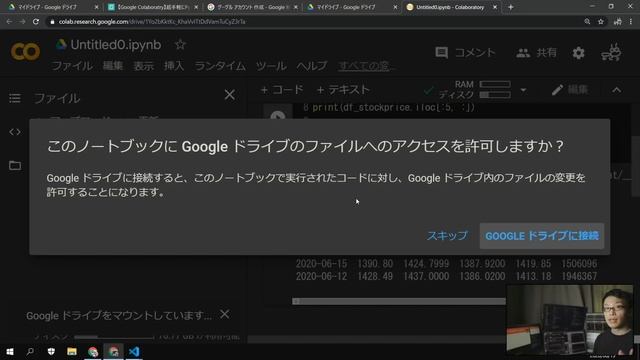Go back with the browser back arrow
This screenshot has height=360, width=640.
coord(9,22)
